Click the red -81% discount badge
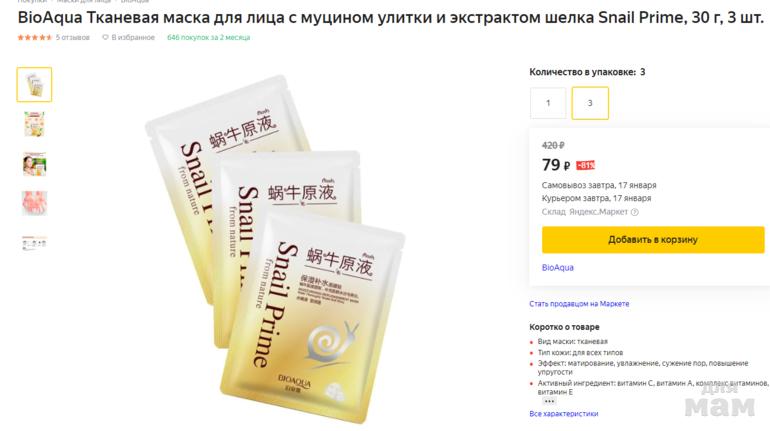This screenshot has width=770, height=431. (x=585, y=165)
